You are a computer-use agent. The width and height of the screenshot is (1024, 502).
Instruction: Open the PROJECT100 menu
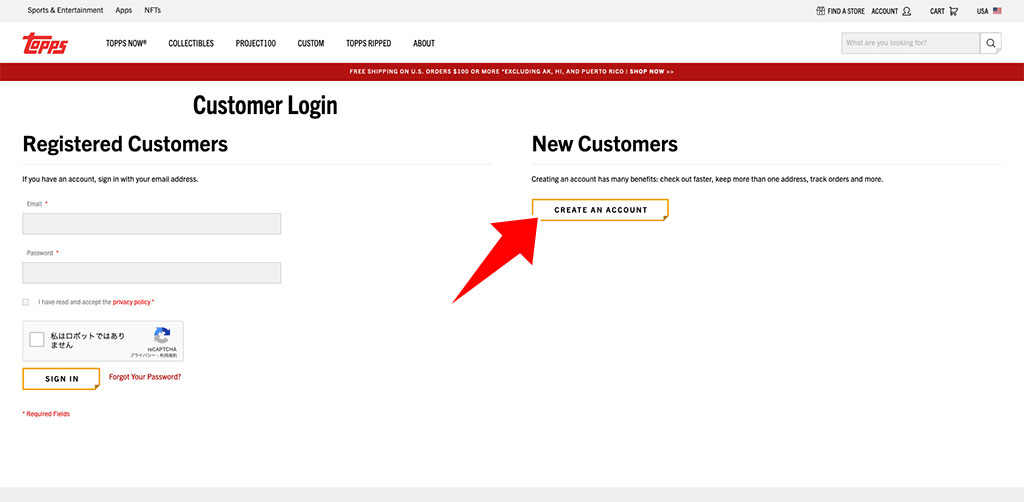pyautogui.click(x=255, y=43)
